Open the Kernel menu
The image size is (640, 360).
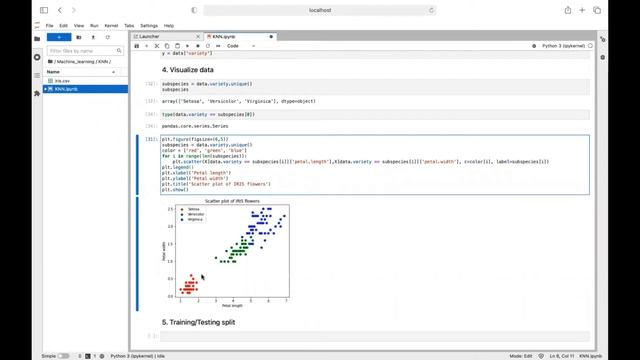[x=111, y=26]
